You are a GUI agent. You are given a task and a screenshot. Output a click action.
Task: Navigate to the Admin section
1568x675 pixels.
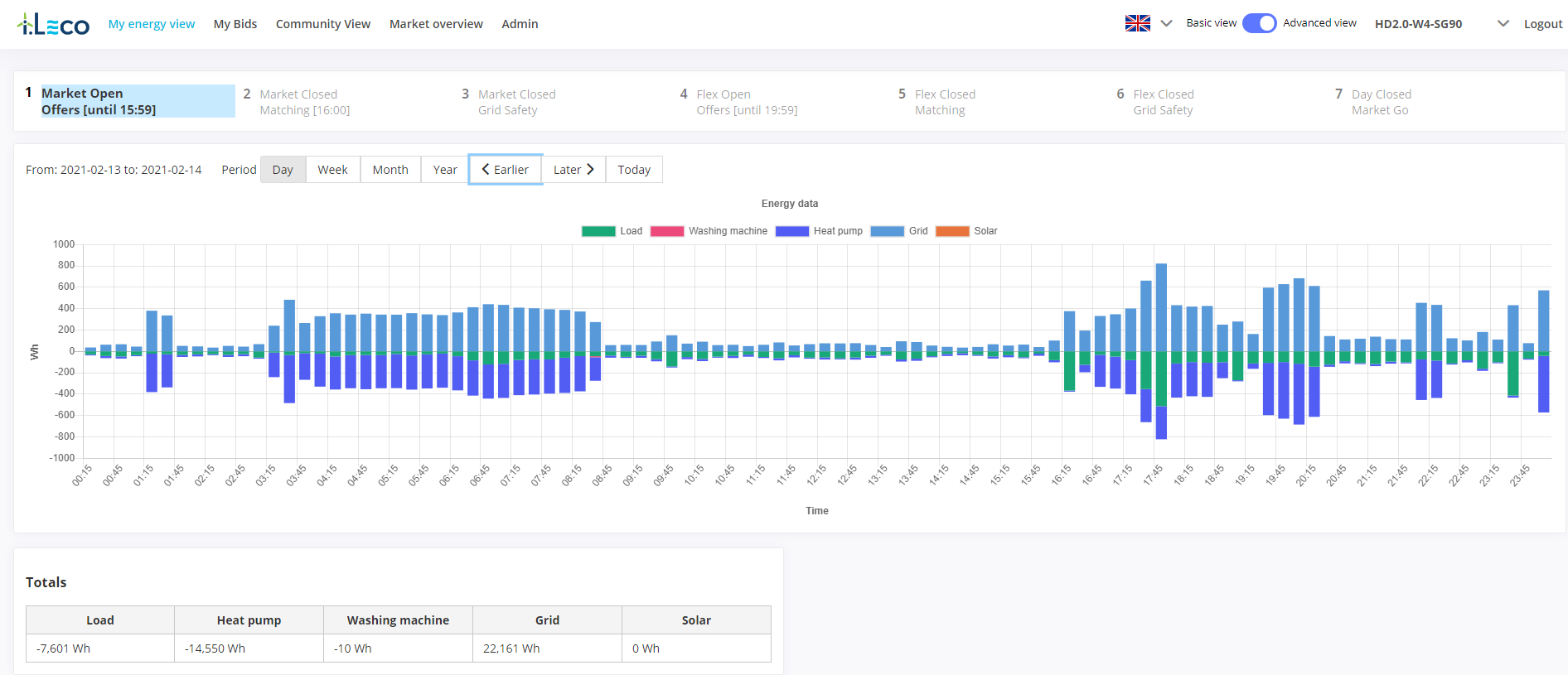click(520, 24)
